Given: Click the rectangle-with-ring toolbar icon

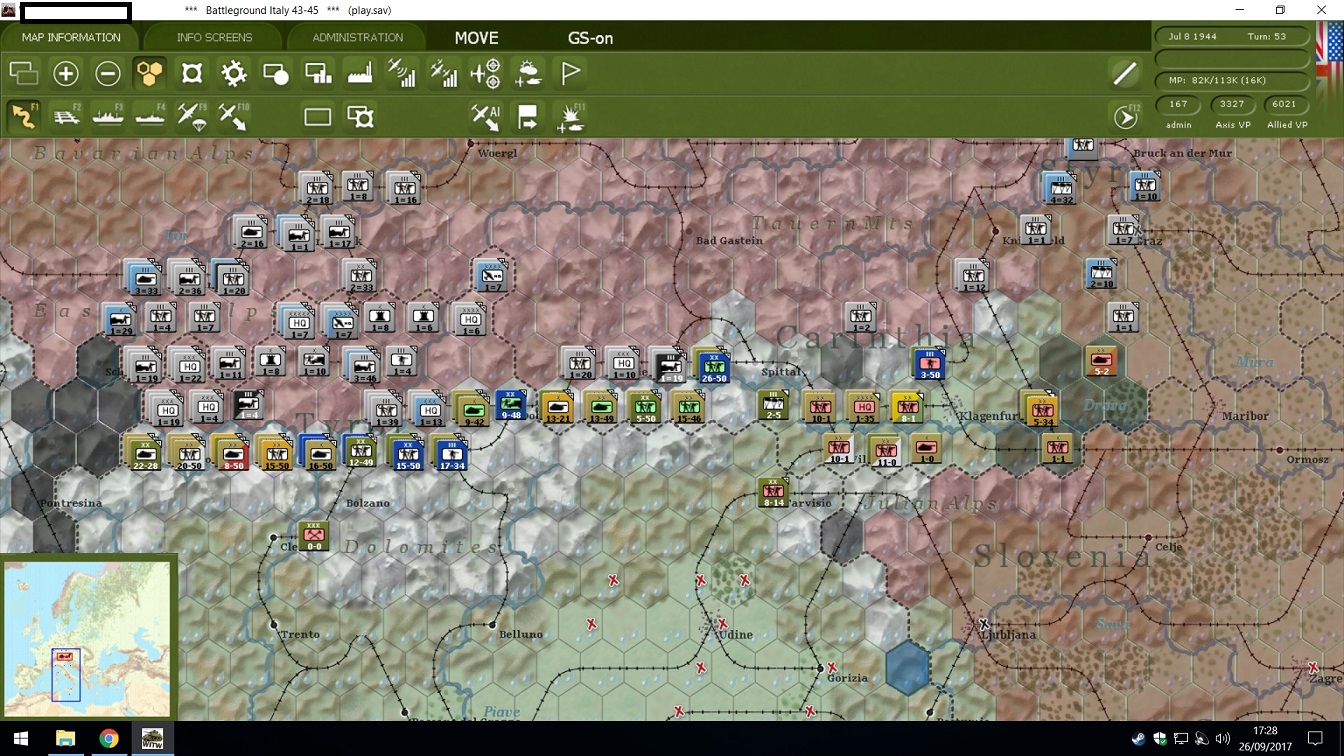Looking at the screenshot, I should click(360, 117).
